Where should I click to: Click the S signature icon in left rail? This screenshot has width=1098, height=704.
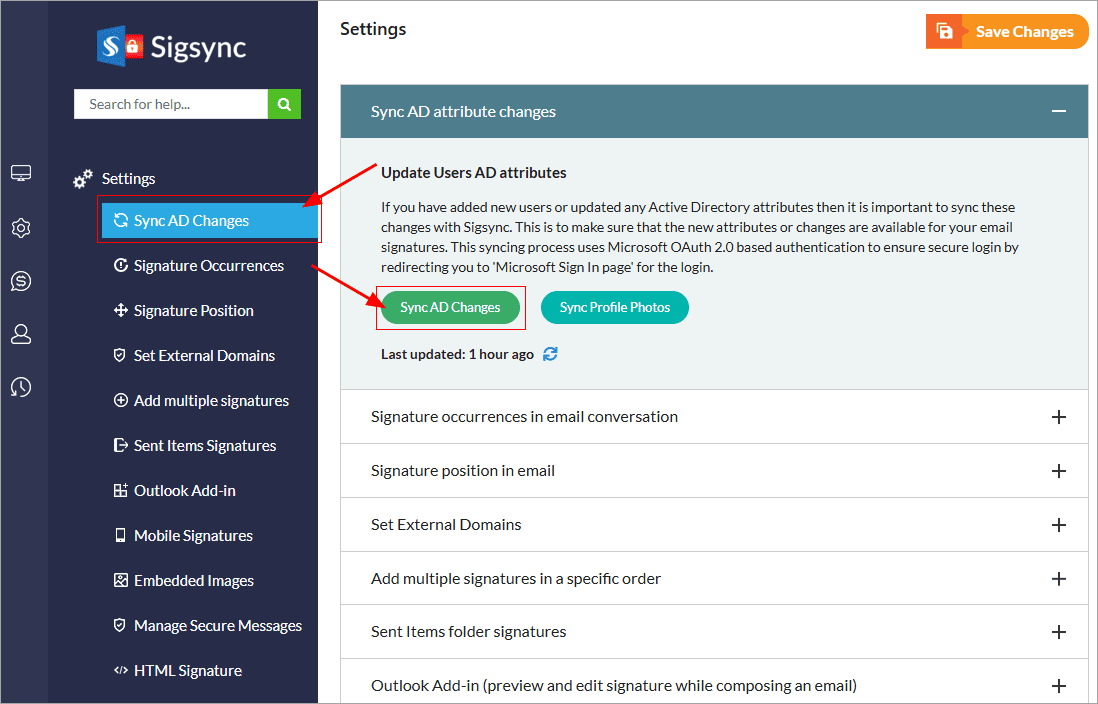coord(21,281)
